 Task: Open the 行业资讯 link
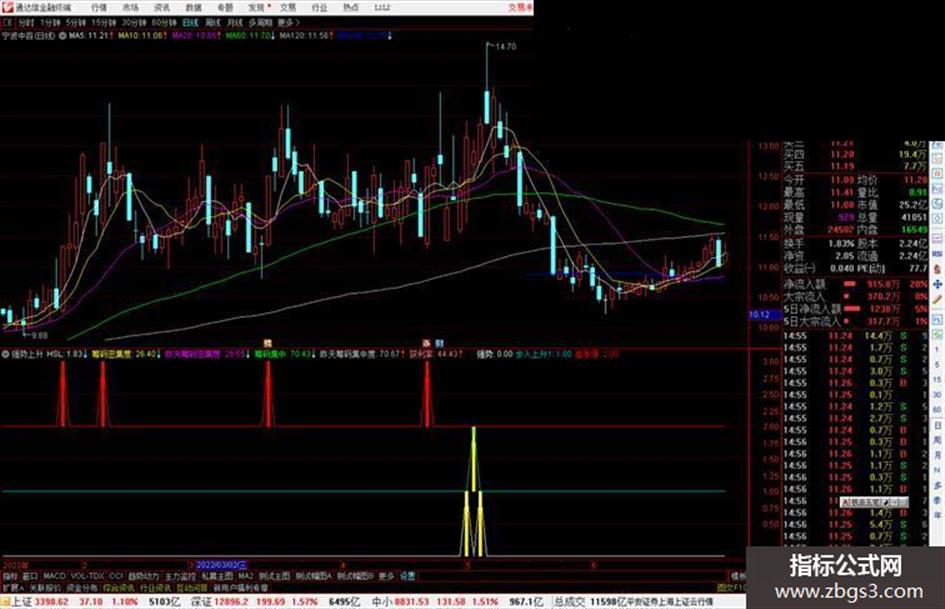click(x=155, y=587)
